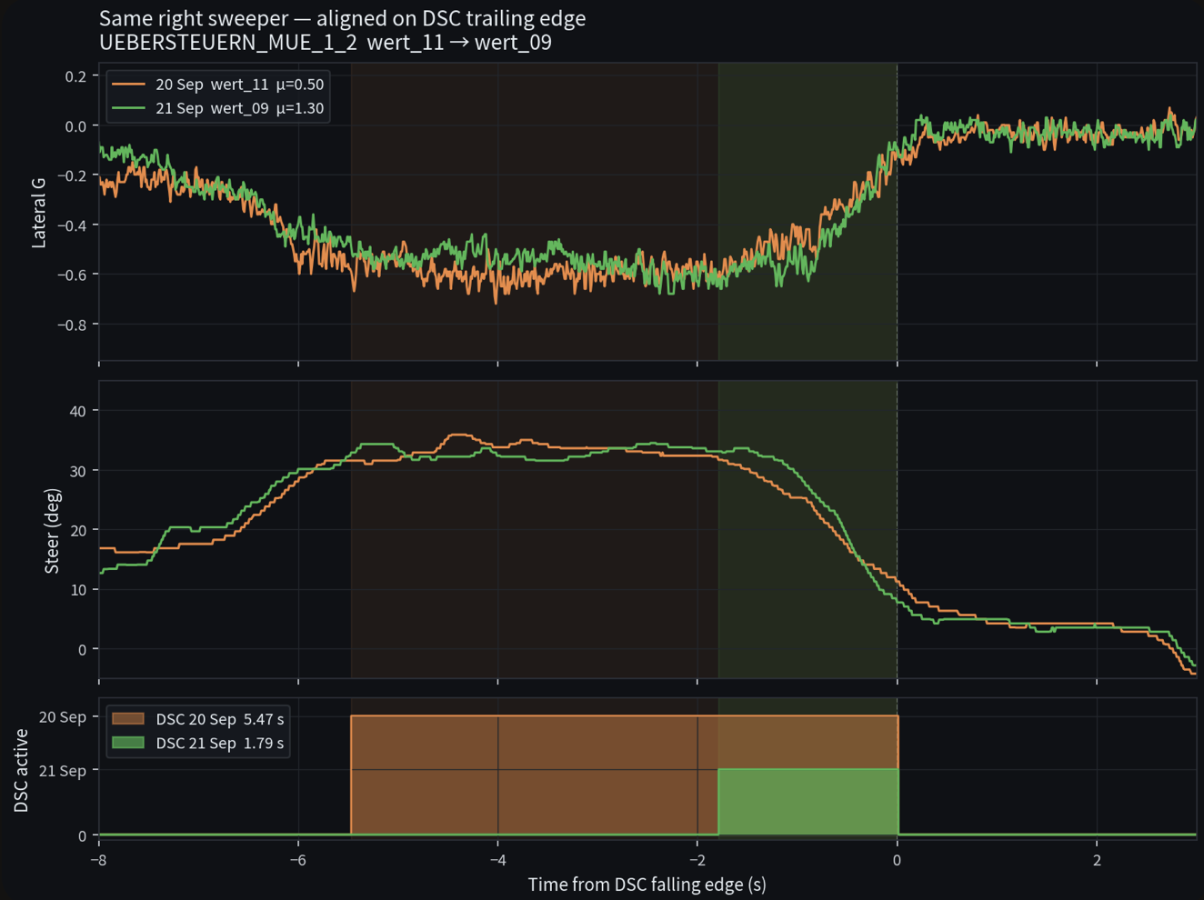Pick the orange line swatch beside wert_11
The height and width of the screenshot is (900, 1204).
click(129, 85)
